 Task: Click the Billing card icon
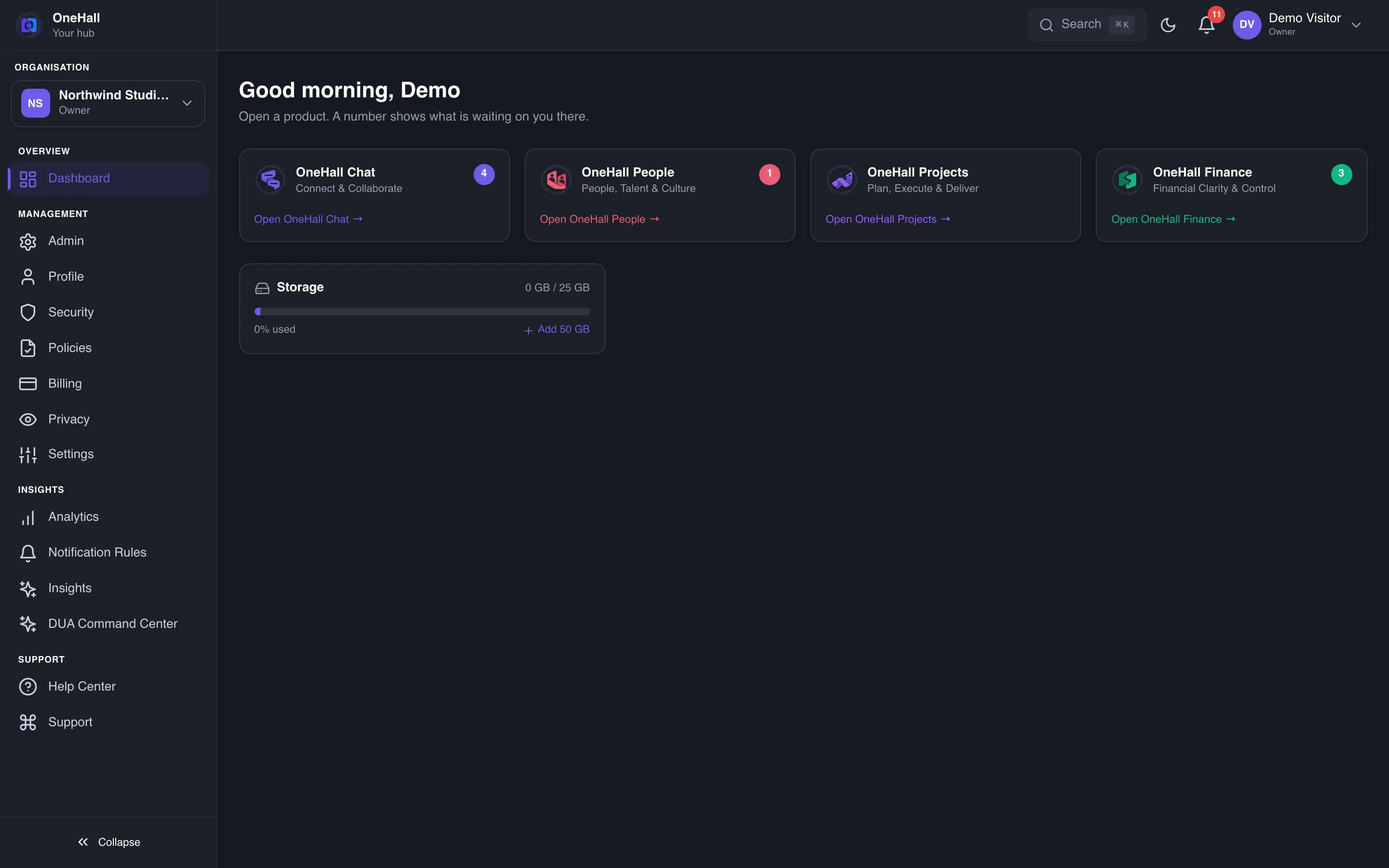[28, 383]
